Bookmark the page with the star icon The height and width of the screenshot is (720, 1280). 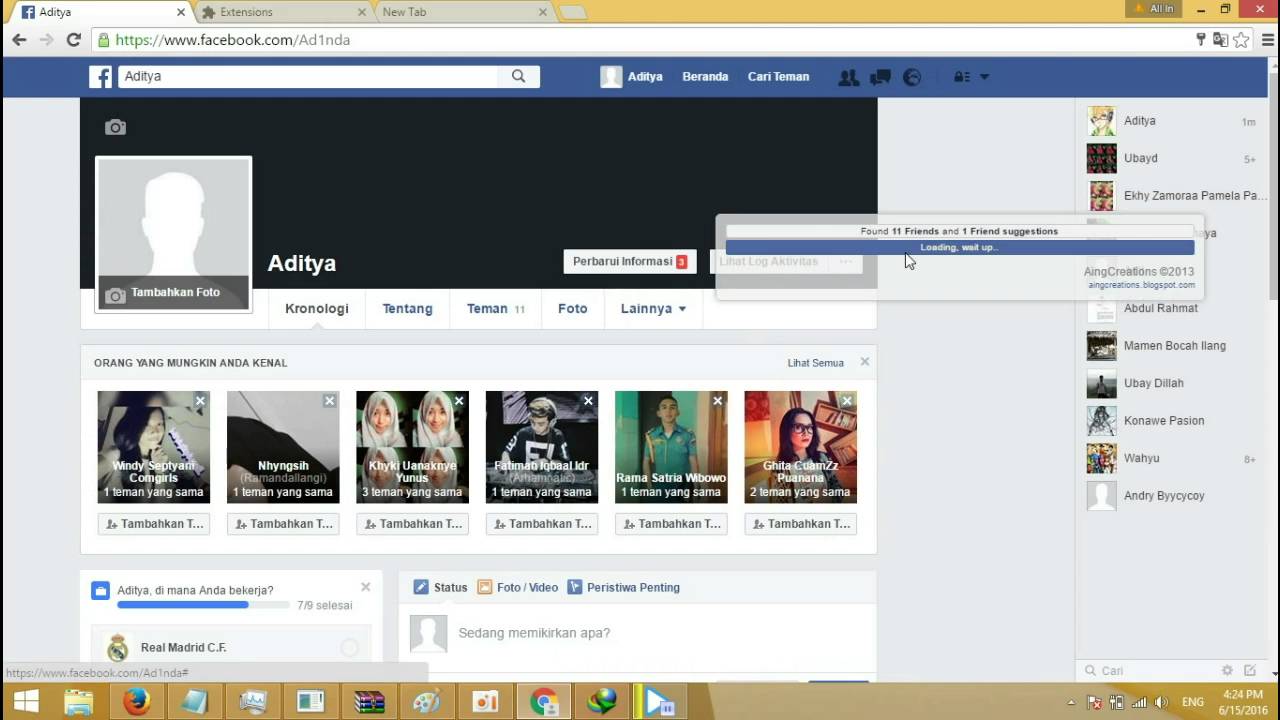point(1241,40)
